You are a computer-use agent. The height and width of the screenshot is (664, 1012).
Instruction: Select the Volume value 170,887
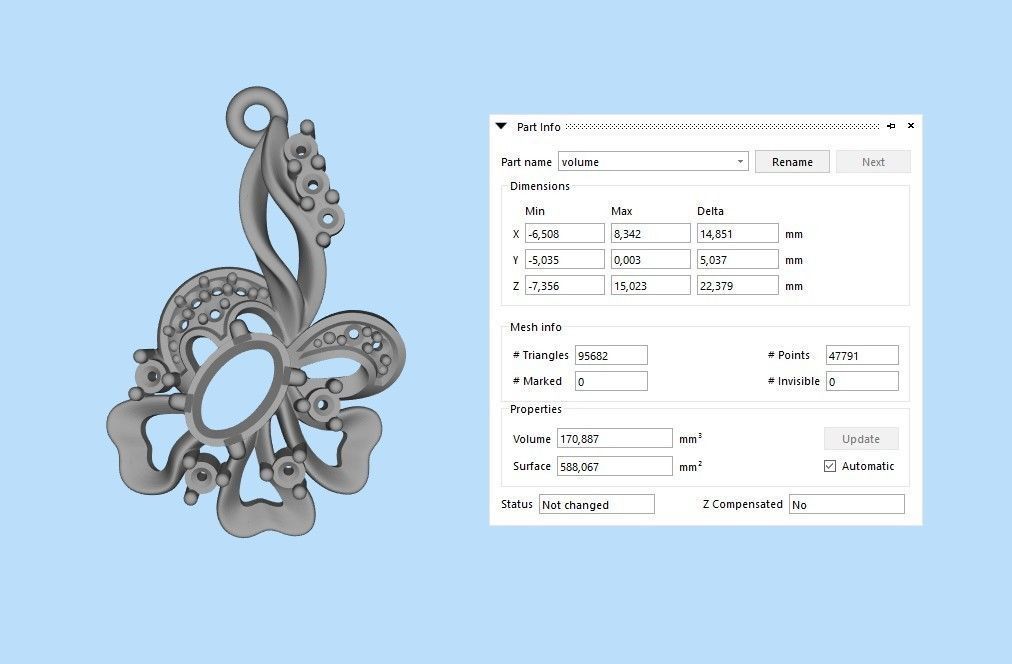click(x=614, y=439)
